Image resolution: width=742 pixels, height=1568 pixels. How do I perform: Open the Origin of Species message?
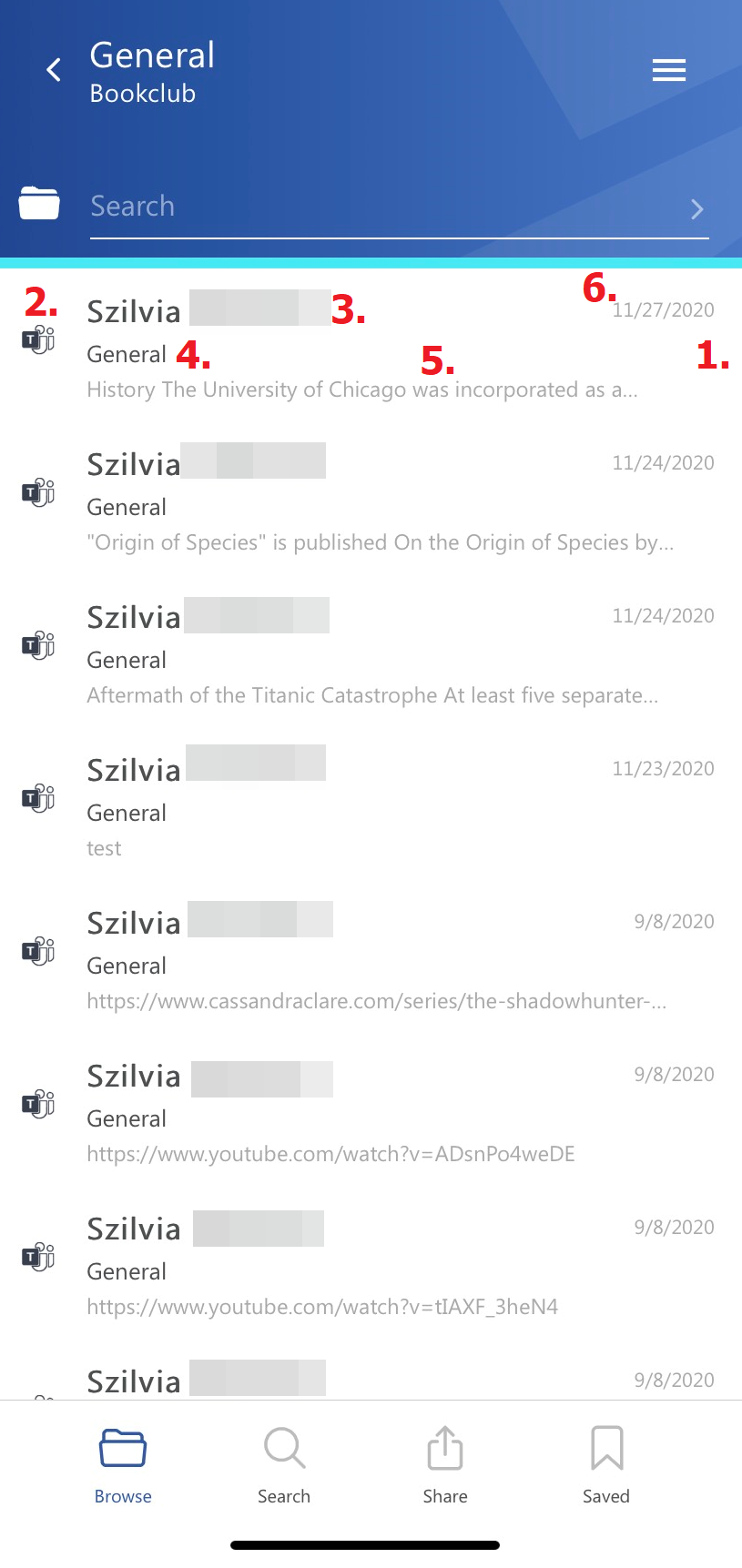tap(380, 542)
